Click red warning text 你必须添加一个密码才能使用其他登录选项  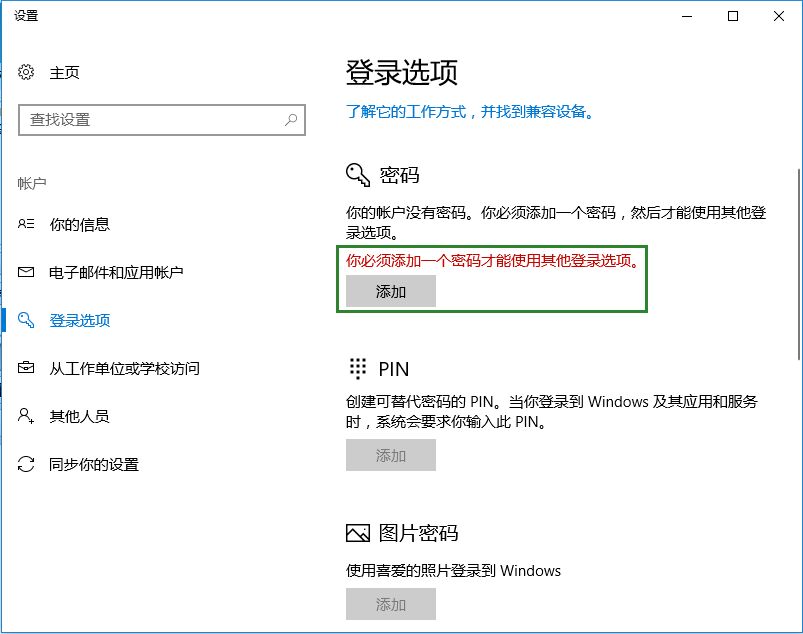point(493,261)
